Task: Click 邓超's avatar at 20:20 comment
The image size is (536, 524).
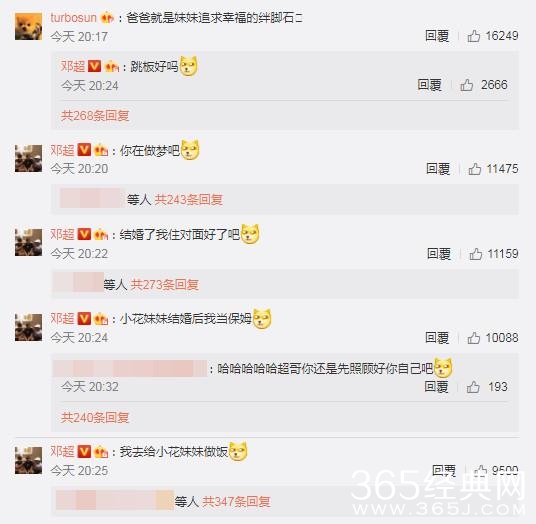Action: pos(29,158)
